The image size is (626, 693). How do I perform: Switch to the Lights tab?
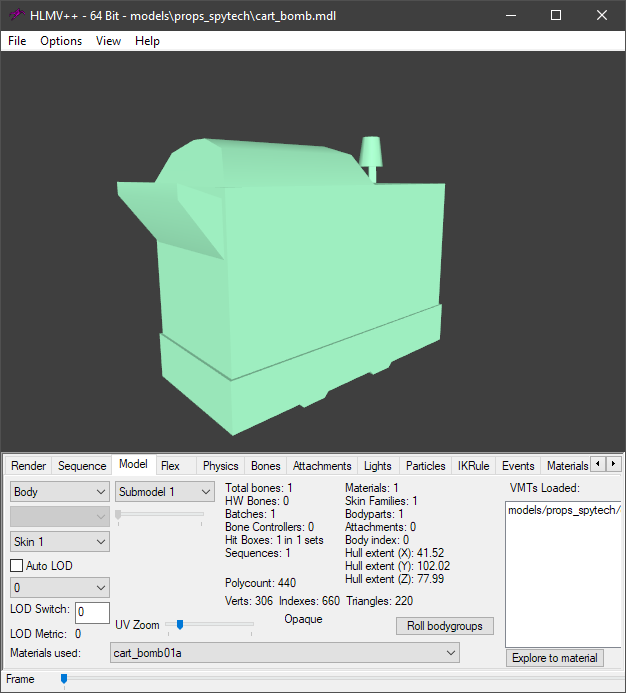[378, 466]
